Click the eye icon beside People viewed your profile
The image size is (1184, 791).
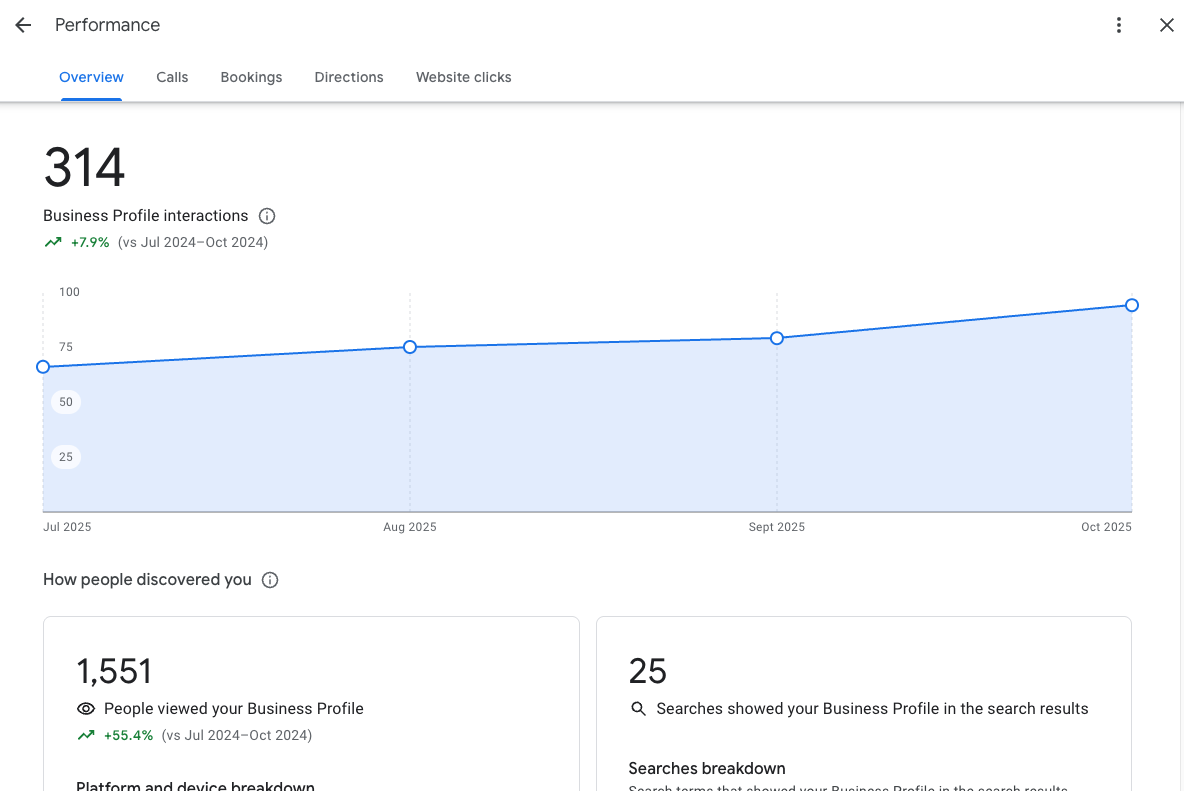click(x=85, y=708)
